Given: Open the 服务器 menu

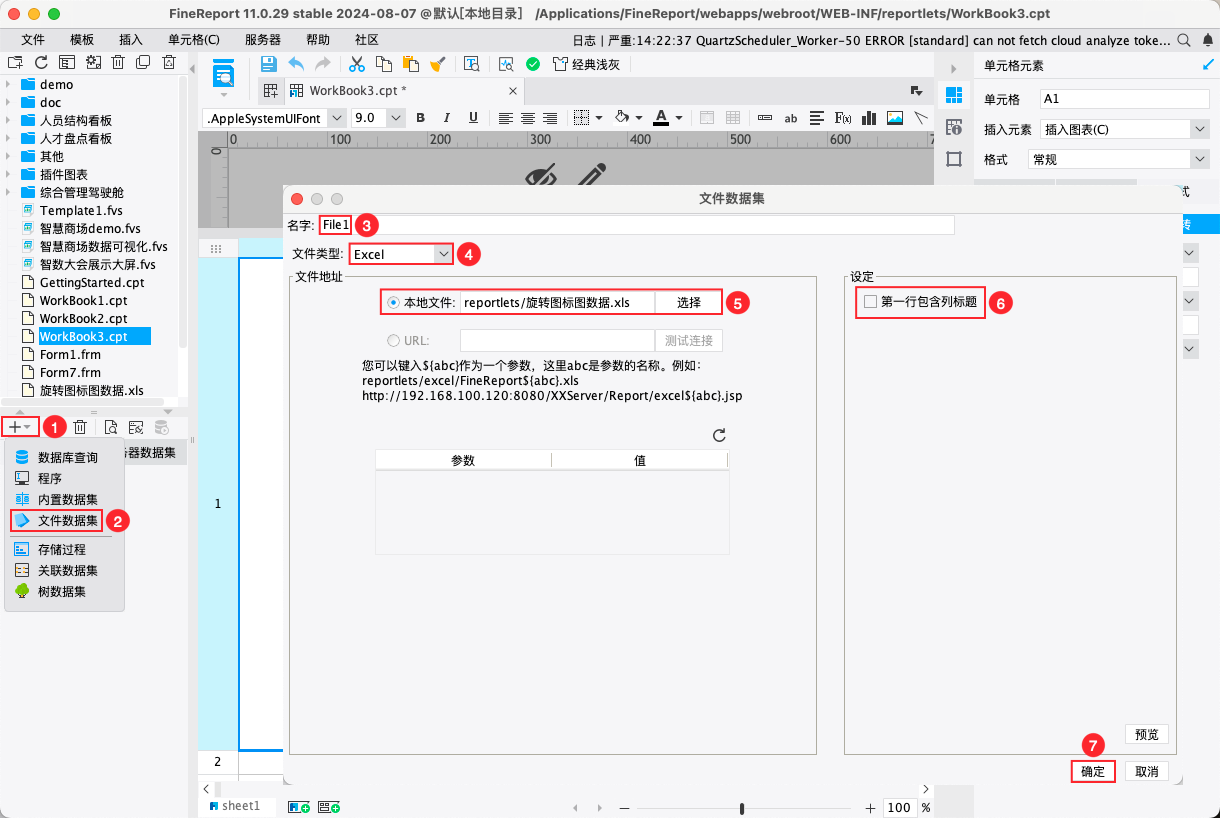Looking at the screenshot, I should (x=263, y=40).
